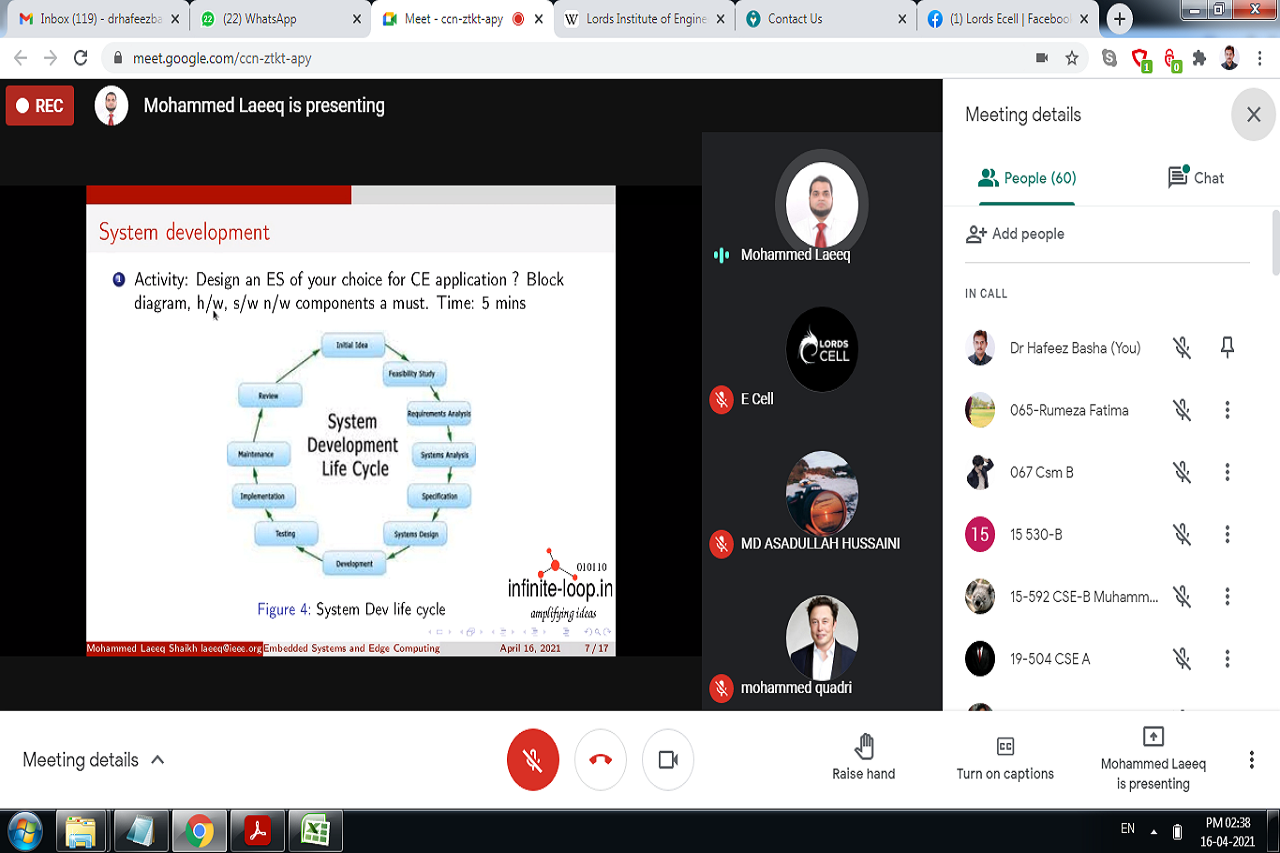Open Excel from the Windows taskbar

click(x=316, y=831)
